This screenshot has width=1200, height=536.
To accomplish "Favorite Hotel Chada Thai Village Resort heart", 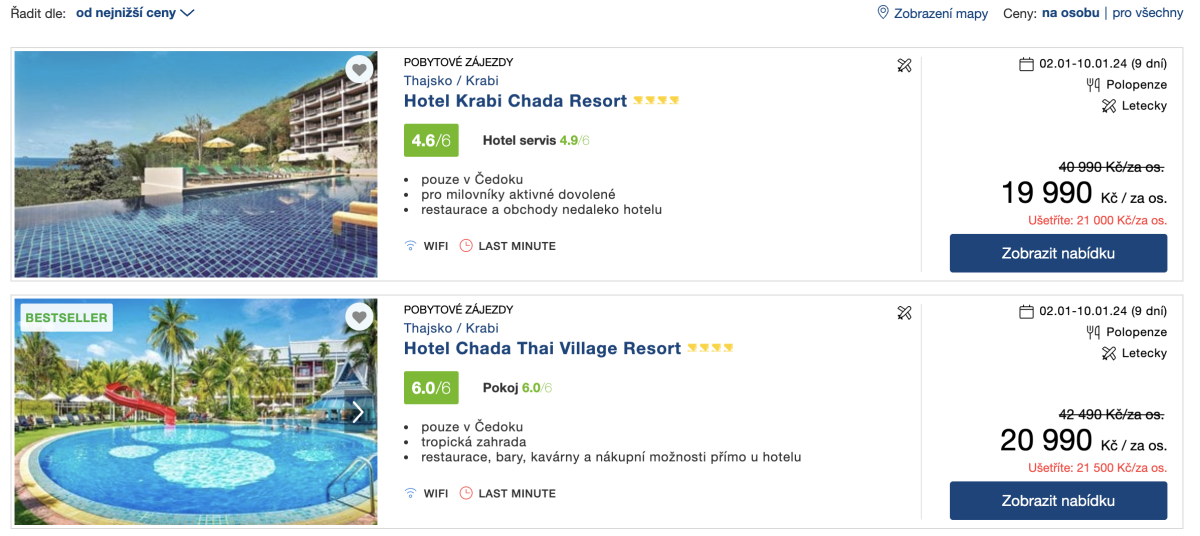I will coord(359,317).
